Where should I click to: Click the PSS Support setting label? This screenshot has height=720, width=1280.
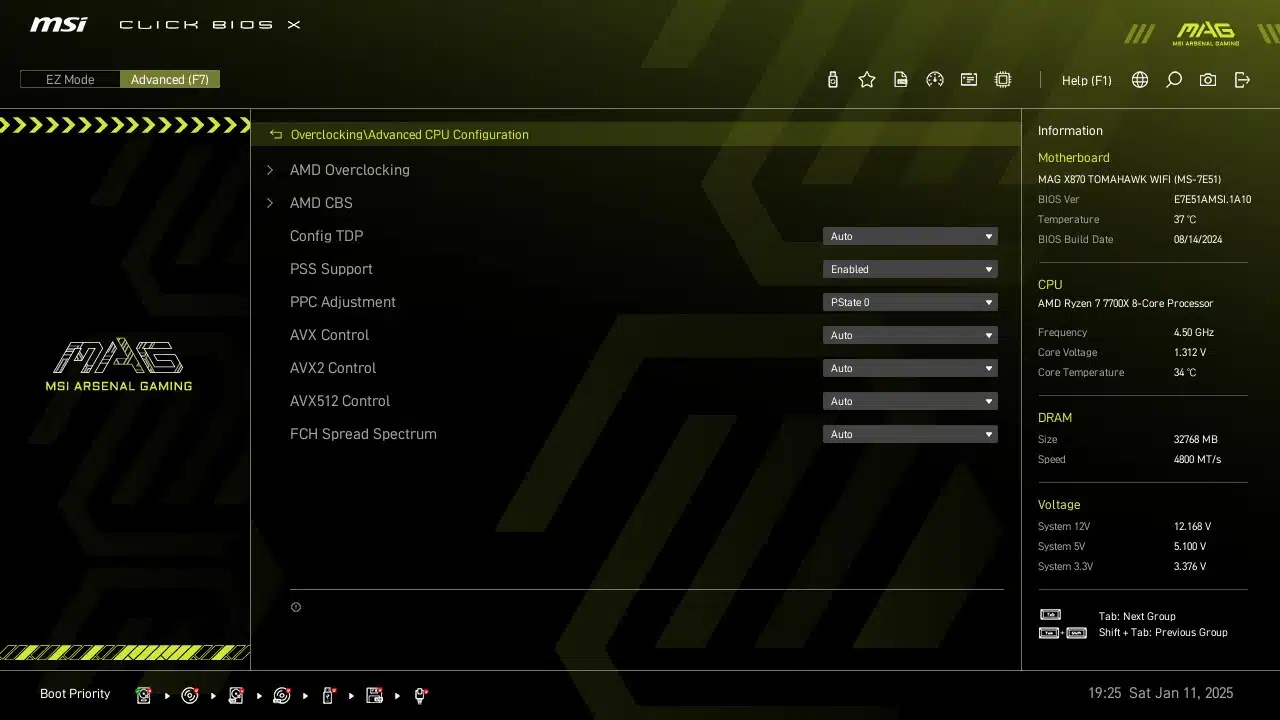click(x=331, y=269)
